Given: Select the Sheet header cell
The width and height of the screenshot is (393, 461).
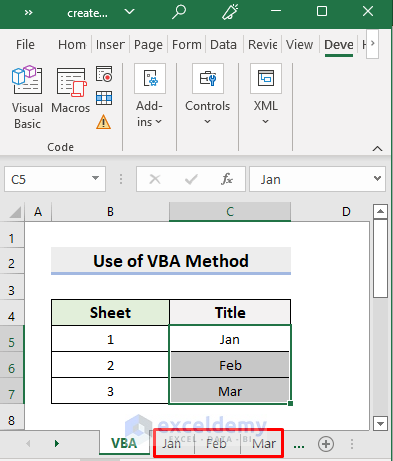Looking at the screenshot, I should point(110,313).
